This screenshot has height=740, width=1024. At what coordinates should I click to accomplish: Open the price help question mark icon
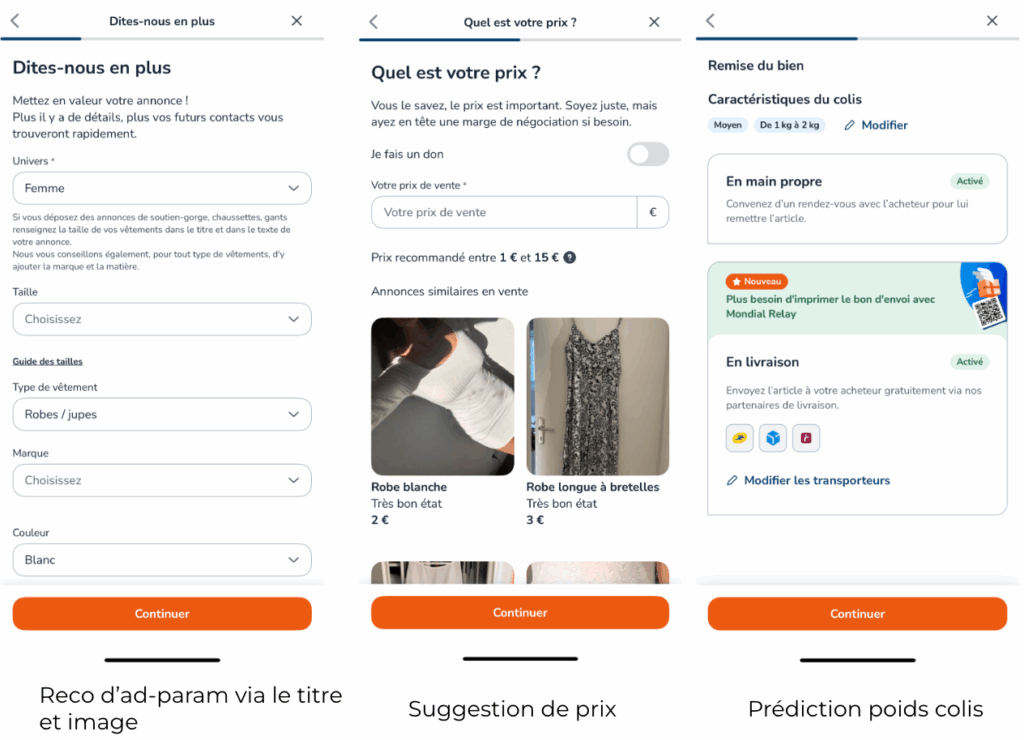[568, 257]
